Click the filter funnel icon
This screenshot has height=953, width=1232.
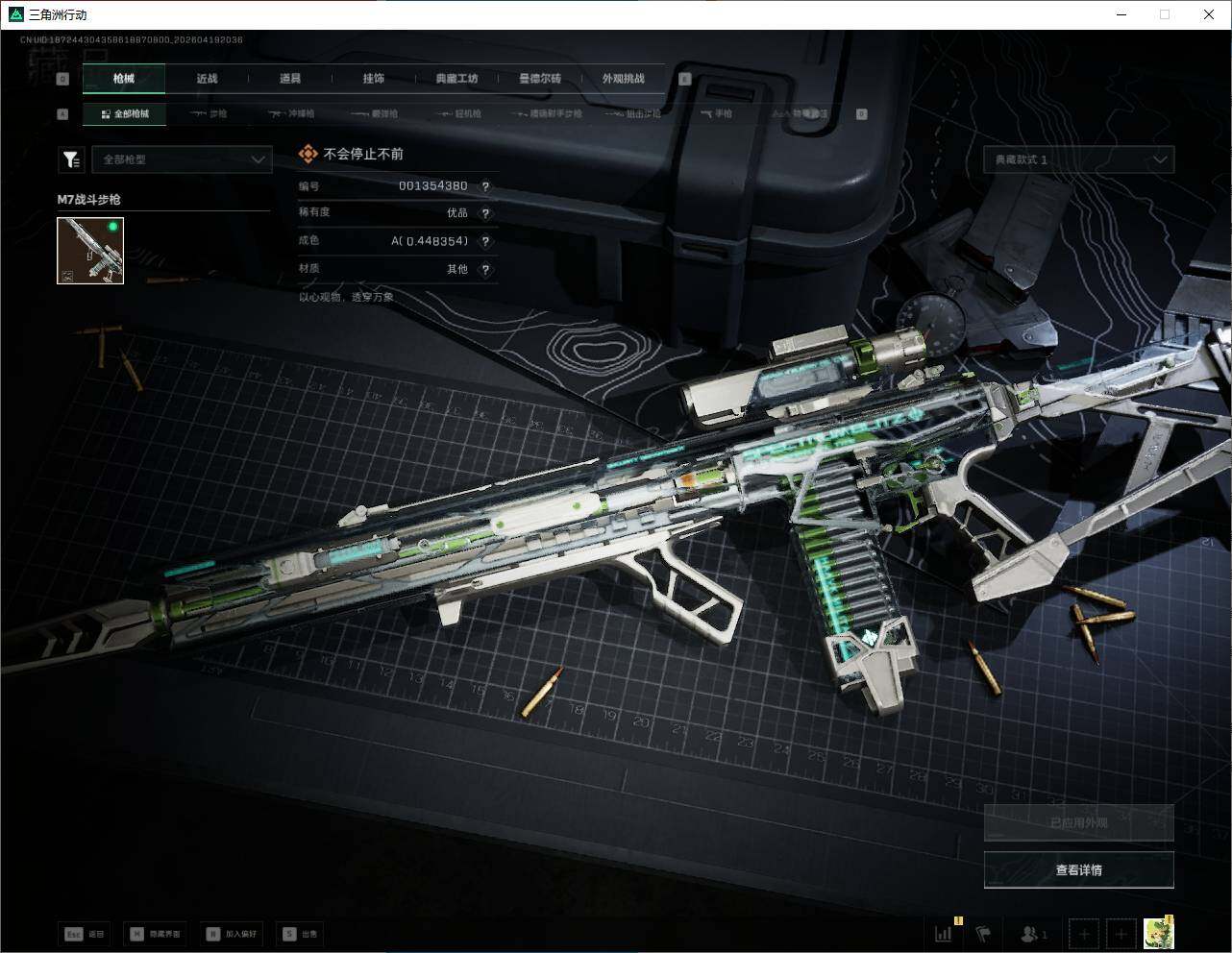pyautogui.click(x=71, y=159)
